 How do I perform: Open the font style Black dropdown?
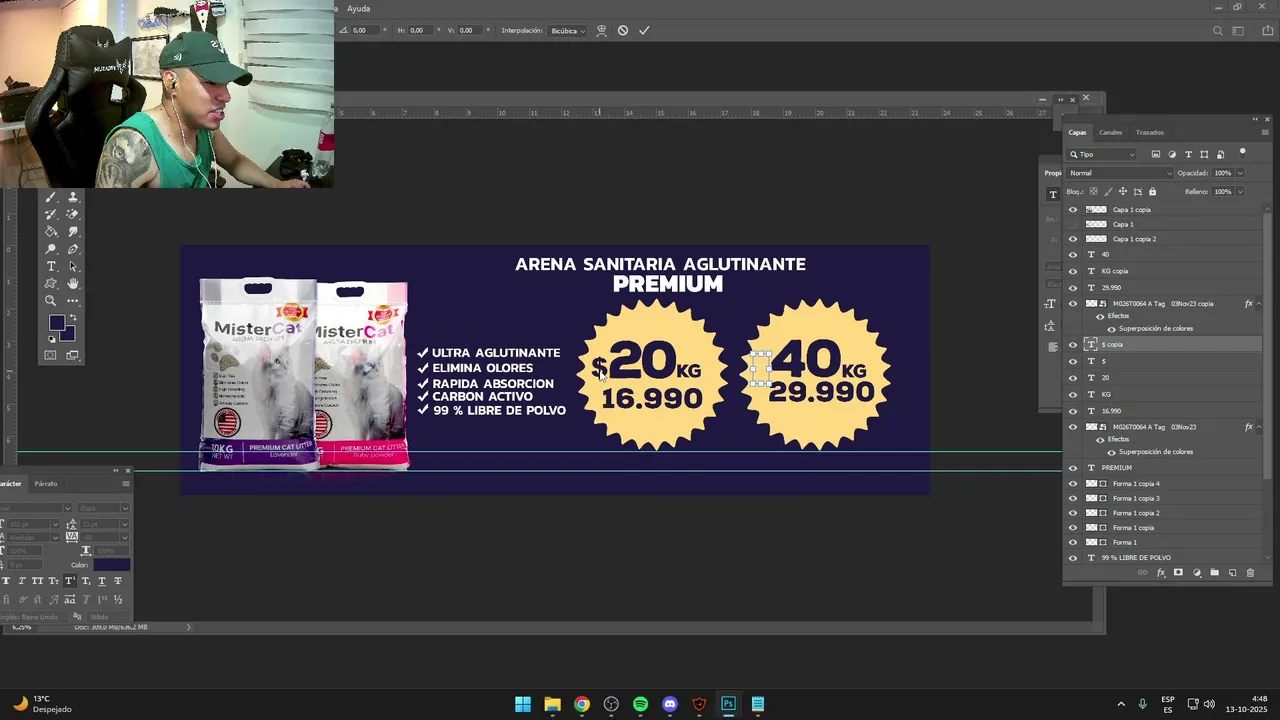pos(103,508)
